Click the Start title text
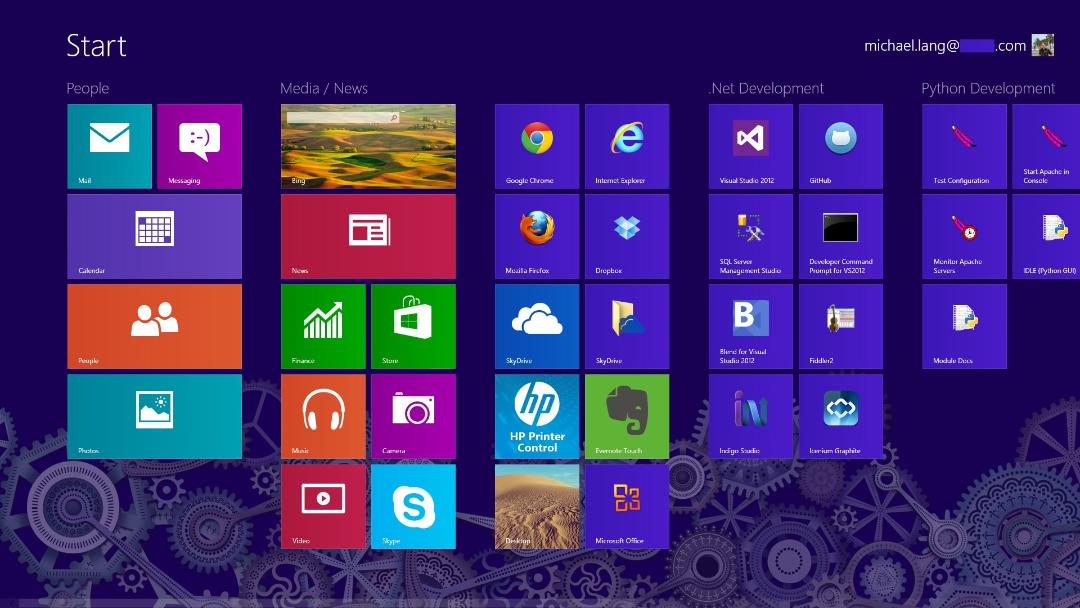This screenshot has height=608, width=1080. click(x=96, y=46)
